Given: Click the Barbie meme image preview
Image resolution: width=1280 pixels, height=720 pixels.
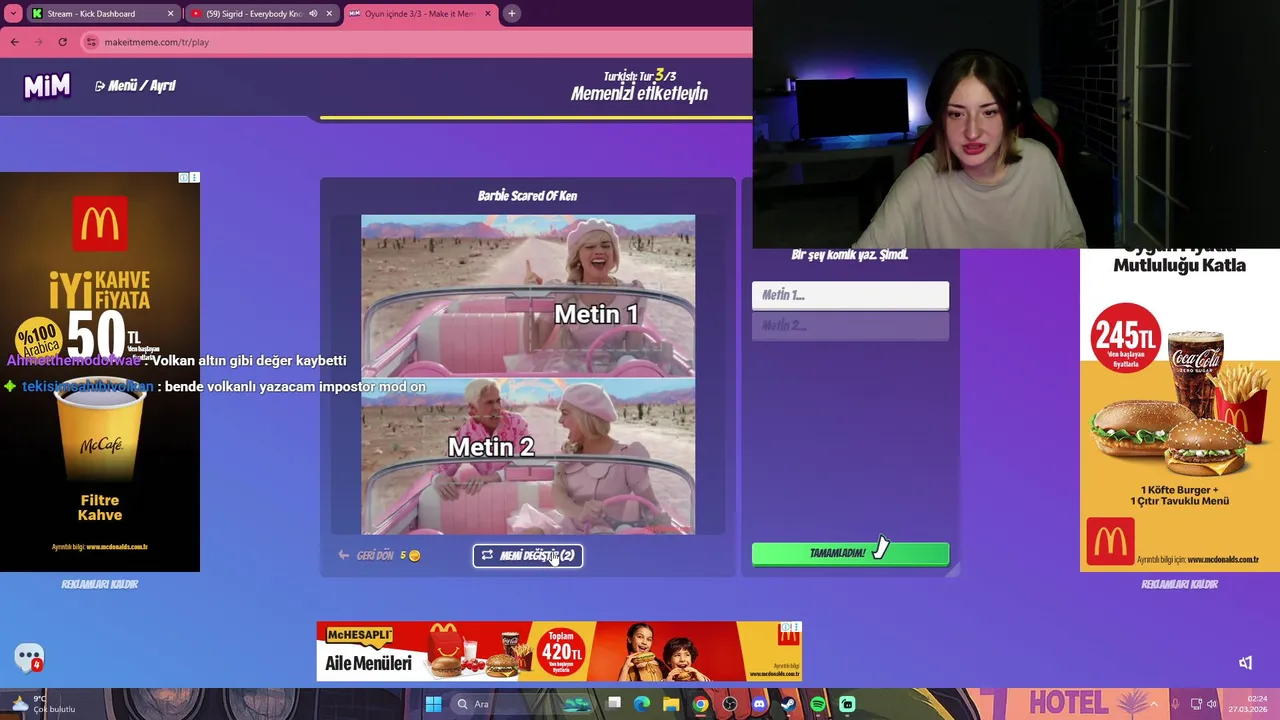Looking at the screenshot, I should (528, 374).
